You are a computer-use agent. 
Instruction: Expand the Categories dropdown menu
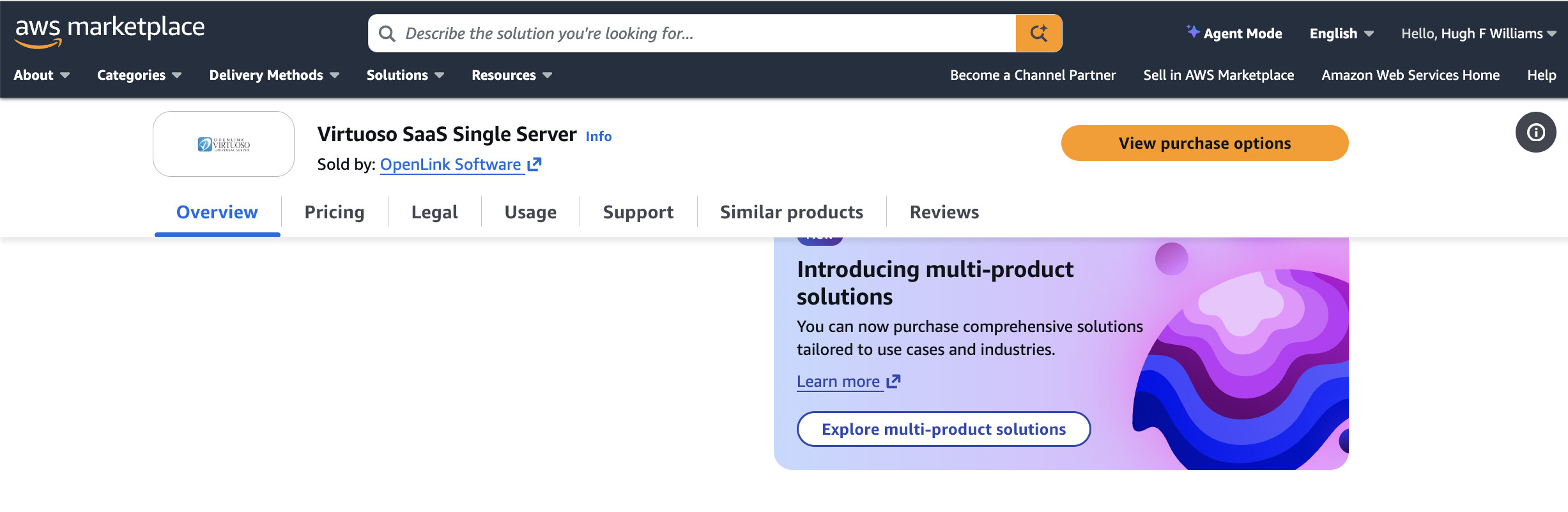point(139,75)
